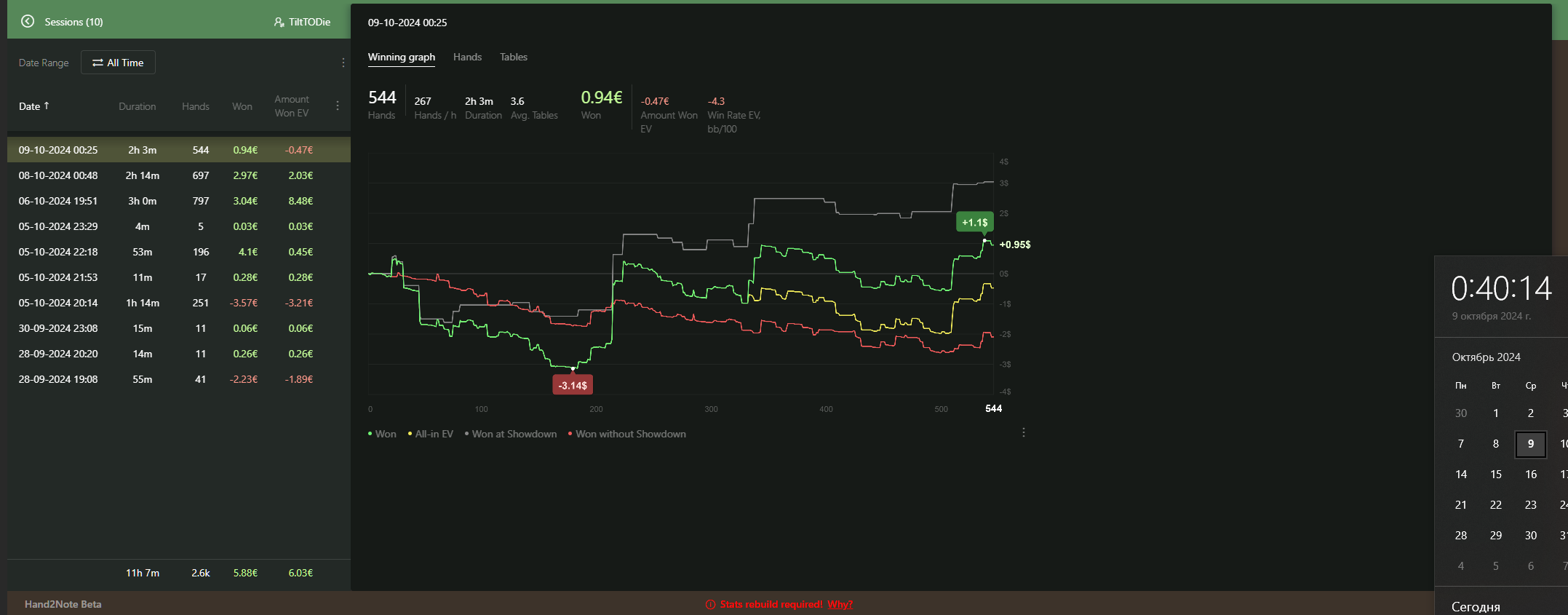Click the 0:40:14 clock display
Image resolution: width=1568 pixels, height=615 pixels.
point(1502,288)
